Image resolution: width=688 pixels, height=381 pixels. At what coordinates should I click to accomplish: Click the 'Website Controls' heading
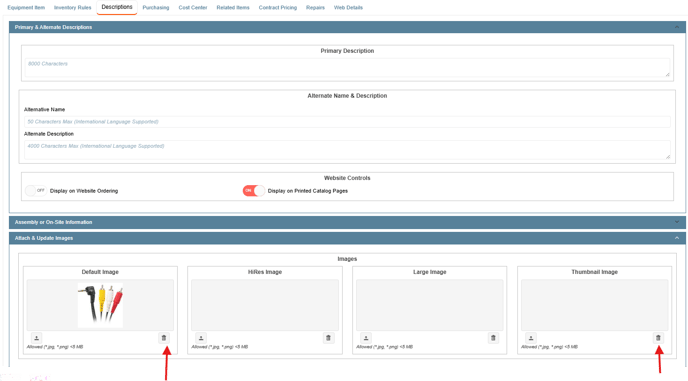click(347, 178)
